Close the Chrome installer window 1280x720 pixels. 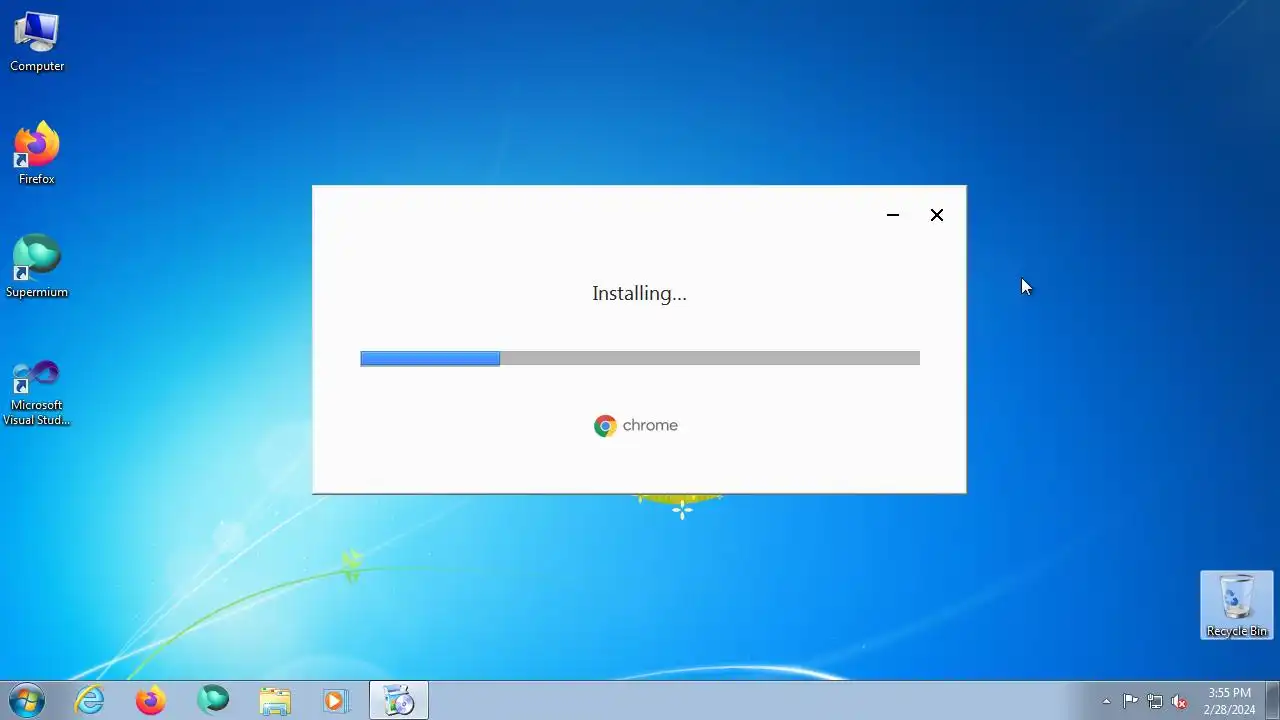pyautogui.click(x=937, y=215)
